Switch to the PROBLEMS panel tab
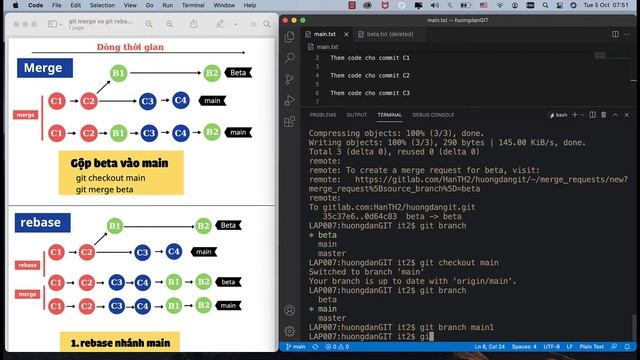The width and height of the screenshot is (640, 360). [323, 115]
